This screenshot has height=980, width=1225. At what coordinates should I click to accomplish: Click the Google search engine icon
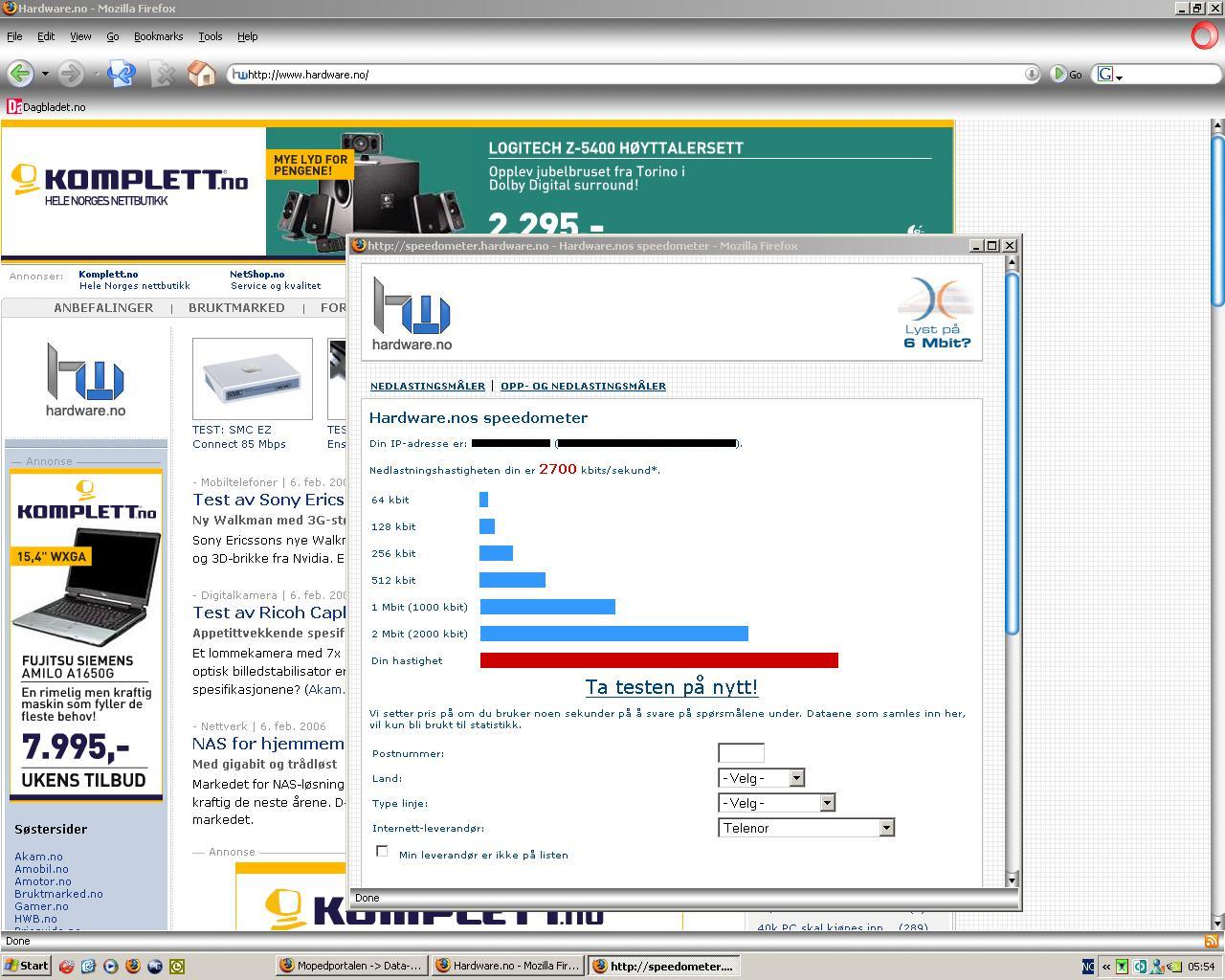pos(1105,74)
